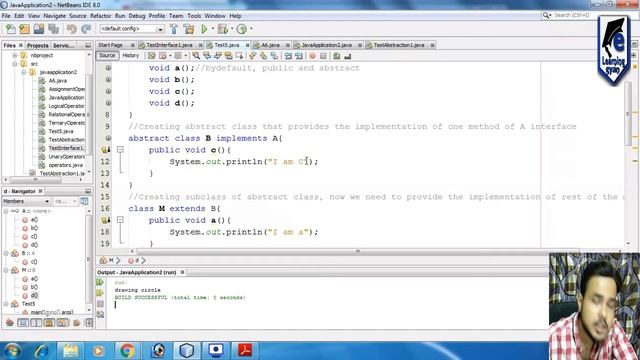
Task: Open the Navigate menu
Action: (54, 16)
